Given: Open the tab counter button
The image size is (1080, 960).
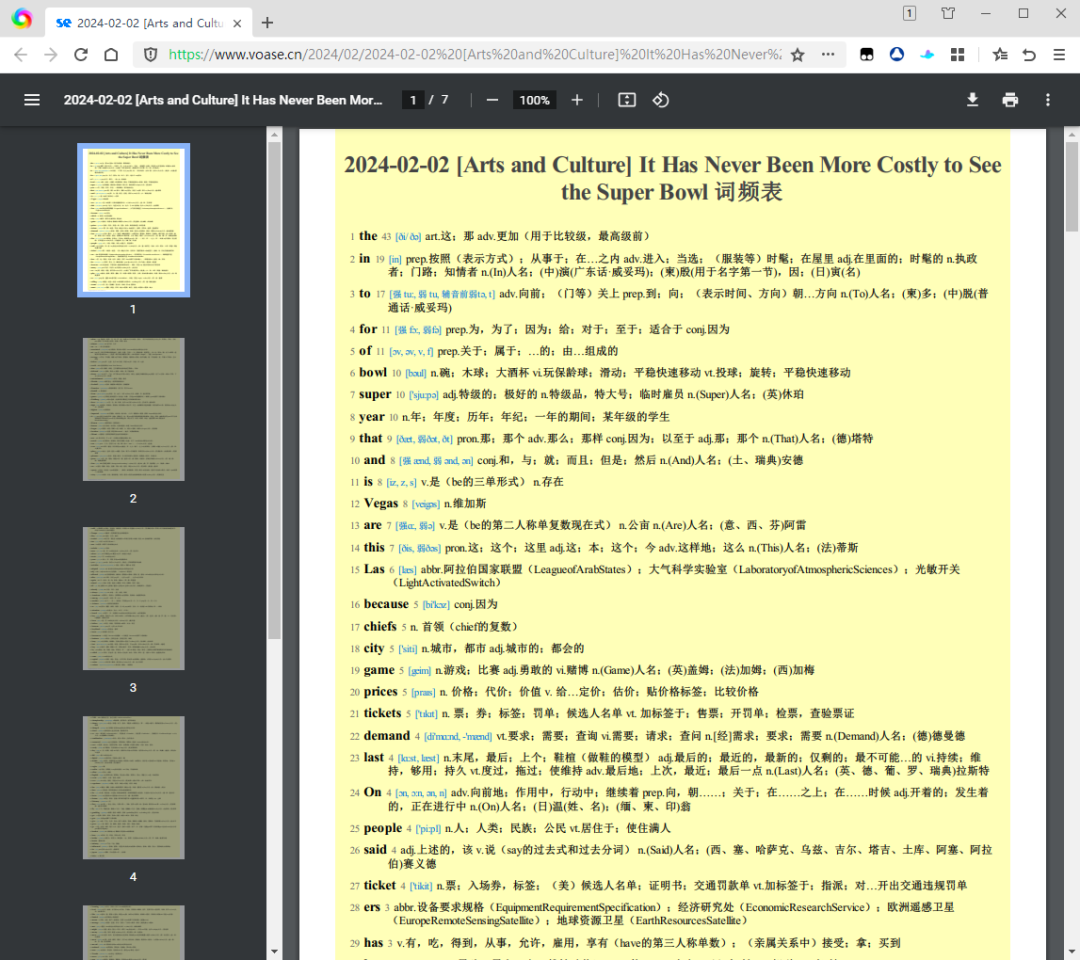Looking at the screenshot, I should click(x=909, y=13).
